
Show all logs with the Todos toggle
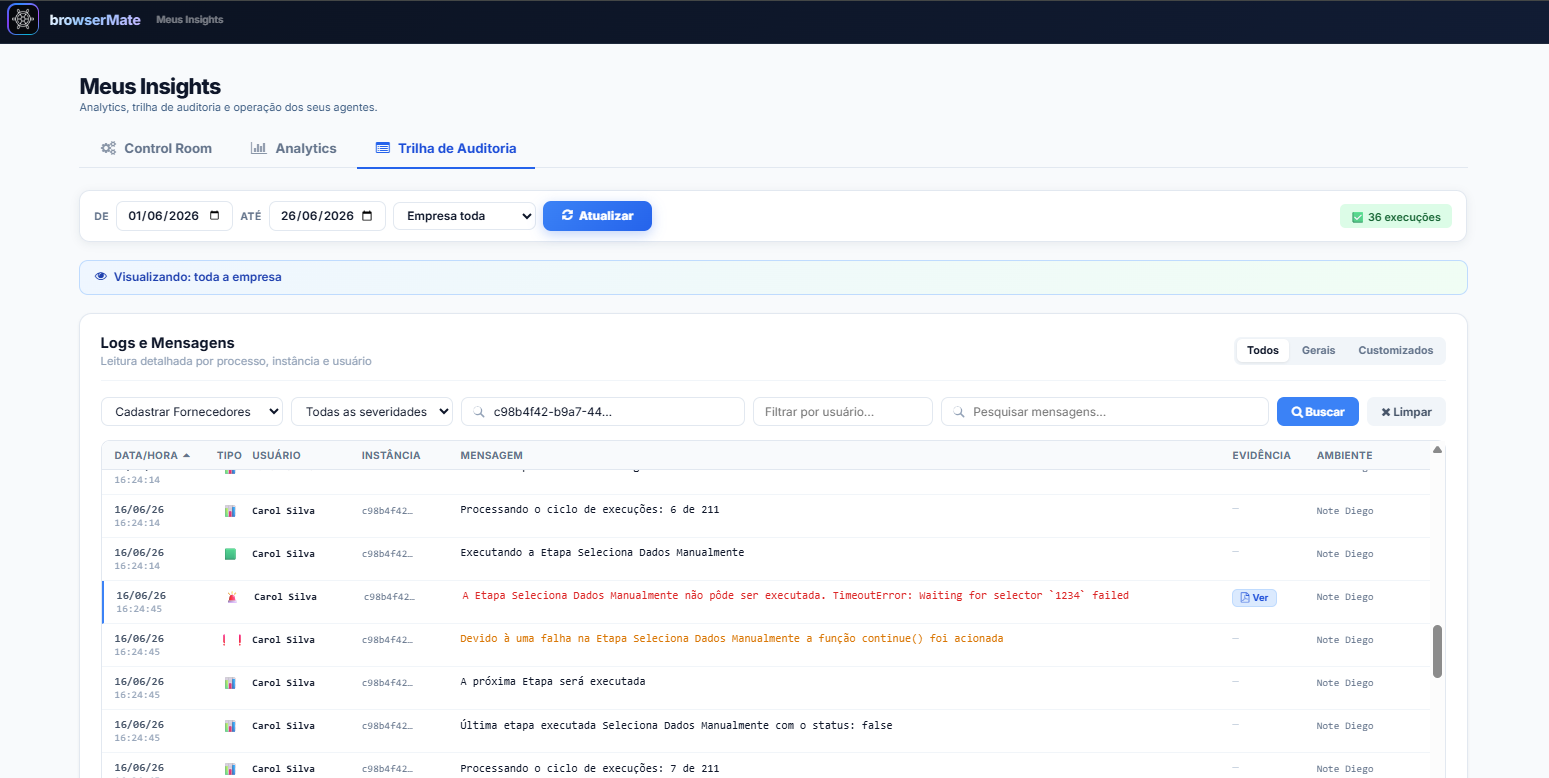click(1263, 351)
